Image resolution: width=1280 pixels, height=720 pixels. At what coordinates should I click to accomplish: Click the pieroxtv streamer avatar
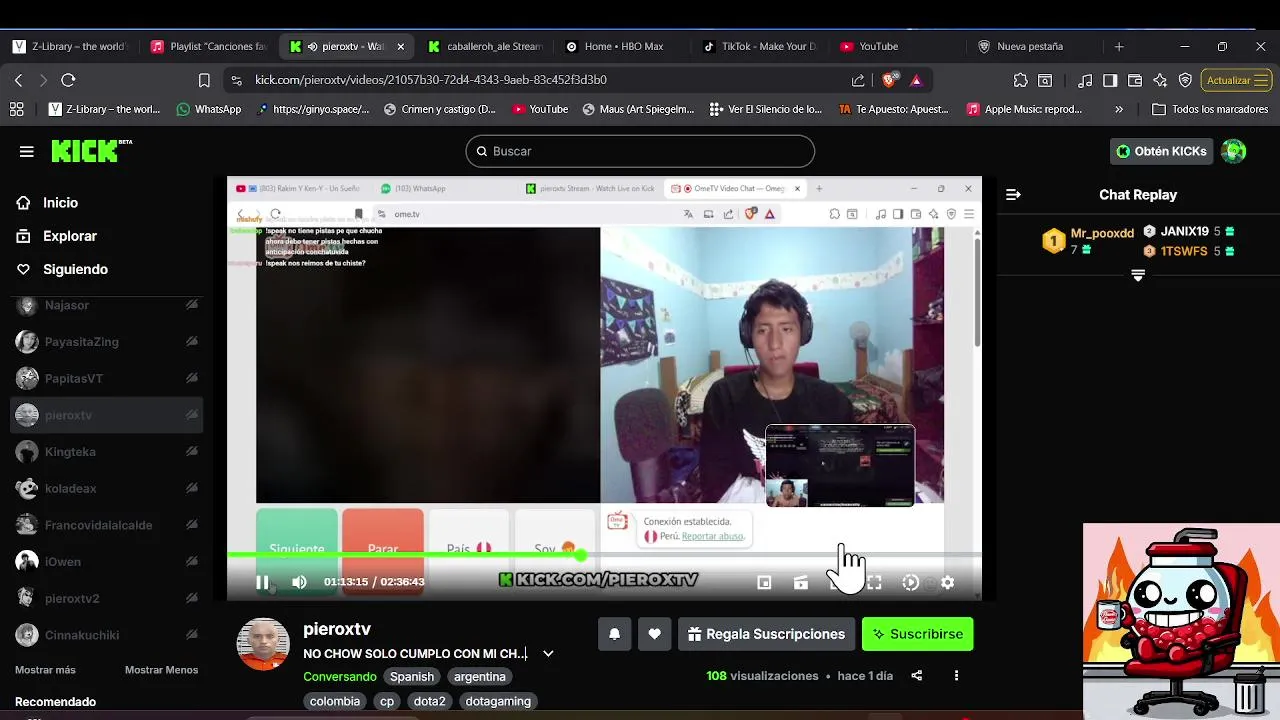pyautogui.click(x=263, y=644)
